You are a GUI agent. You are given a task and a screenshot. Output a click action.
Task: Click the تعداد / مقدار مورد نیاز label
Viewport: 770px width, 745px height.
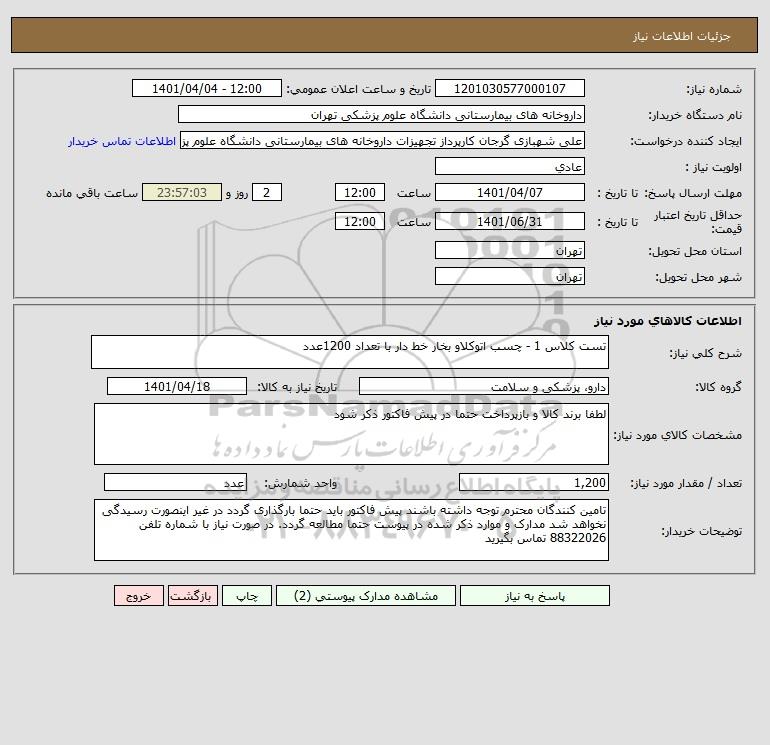(x=686, y=483)
